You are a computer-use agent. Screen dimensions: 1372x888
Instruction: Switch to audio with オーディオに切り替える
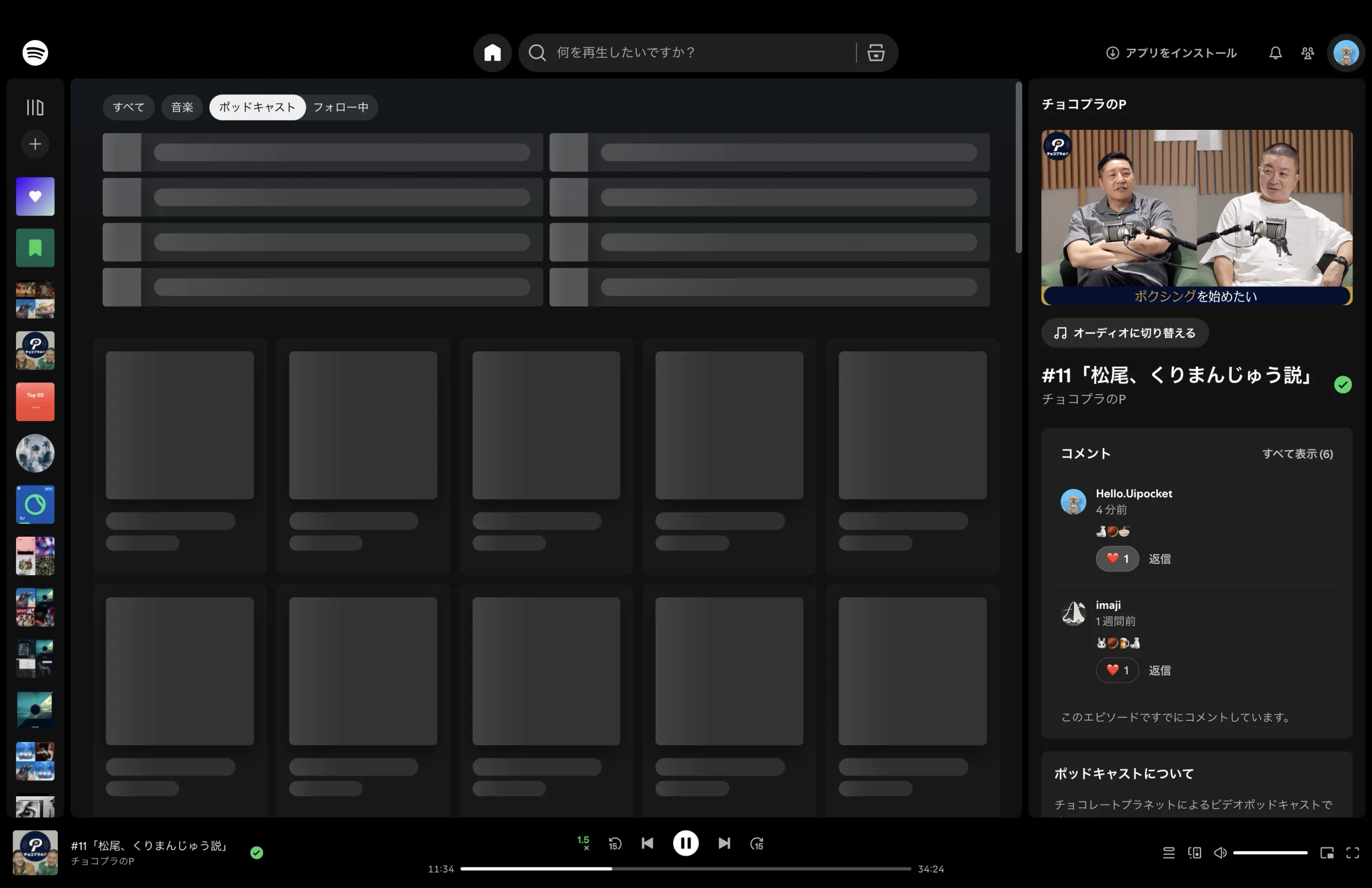click(1124, 334)
